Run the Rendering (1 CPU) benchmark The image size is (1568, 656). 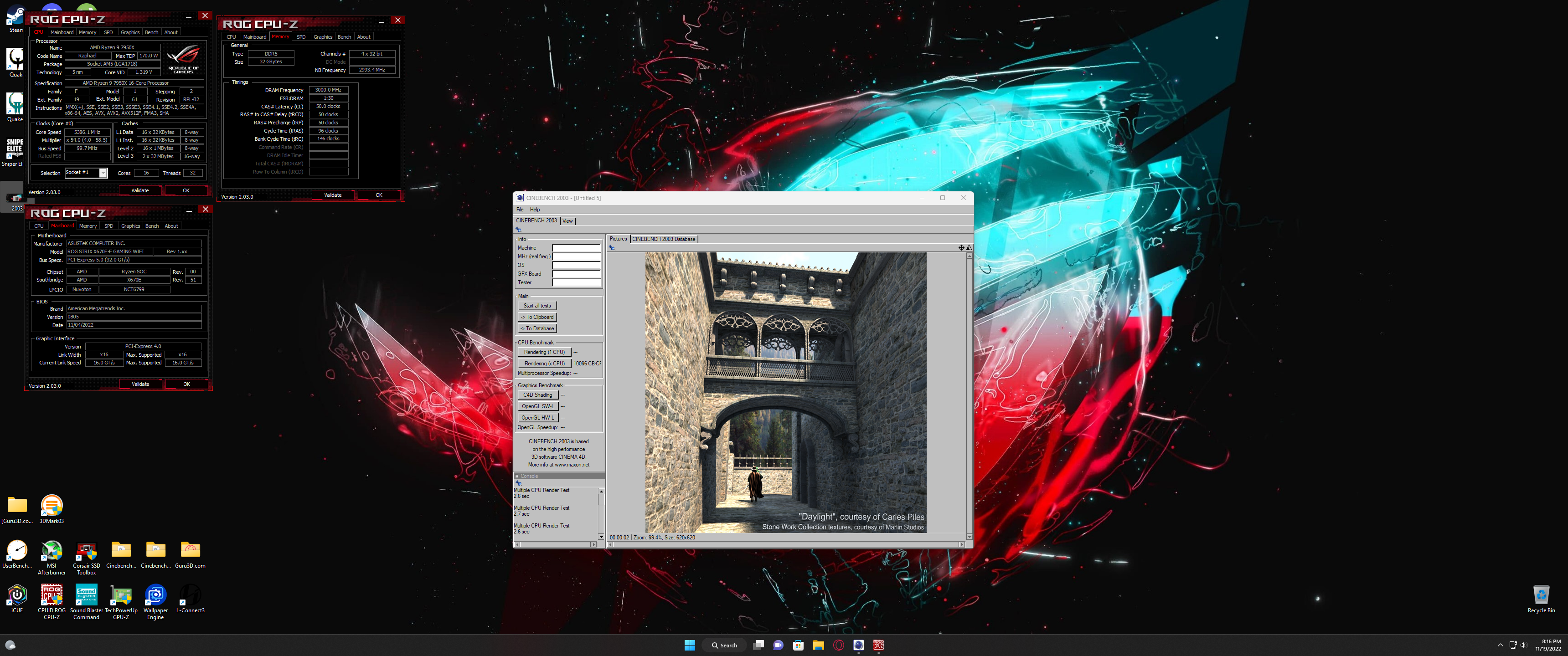(544, 352)
